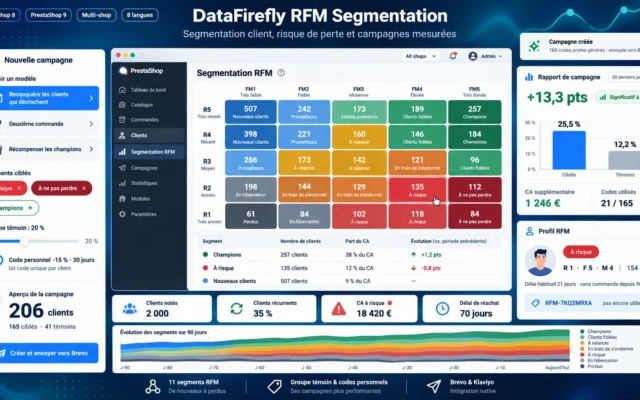Click the 11 segments RFM network icon

click(x=153, y=387)
